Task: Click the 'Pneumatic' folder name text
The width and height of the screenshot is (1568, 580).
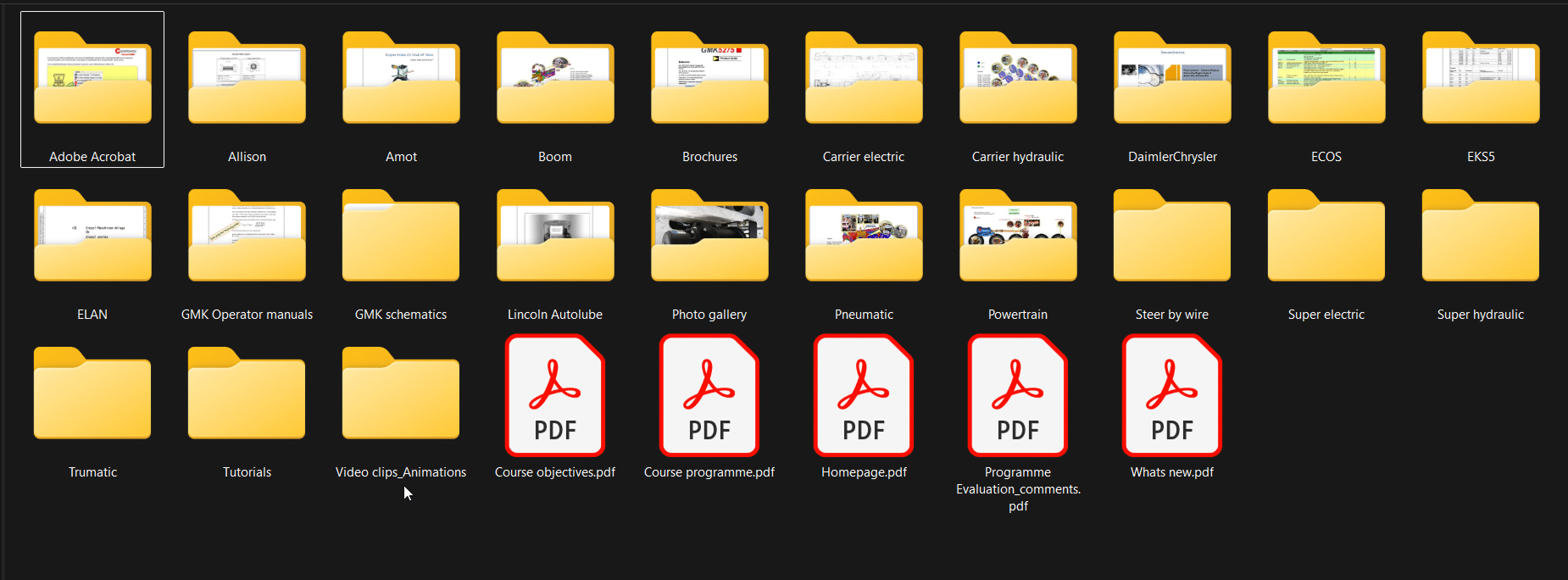Action: coord(864,315)
